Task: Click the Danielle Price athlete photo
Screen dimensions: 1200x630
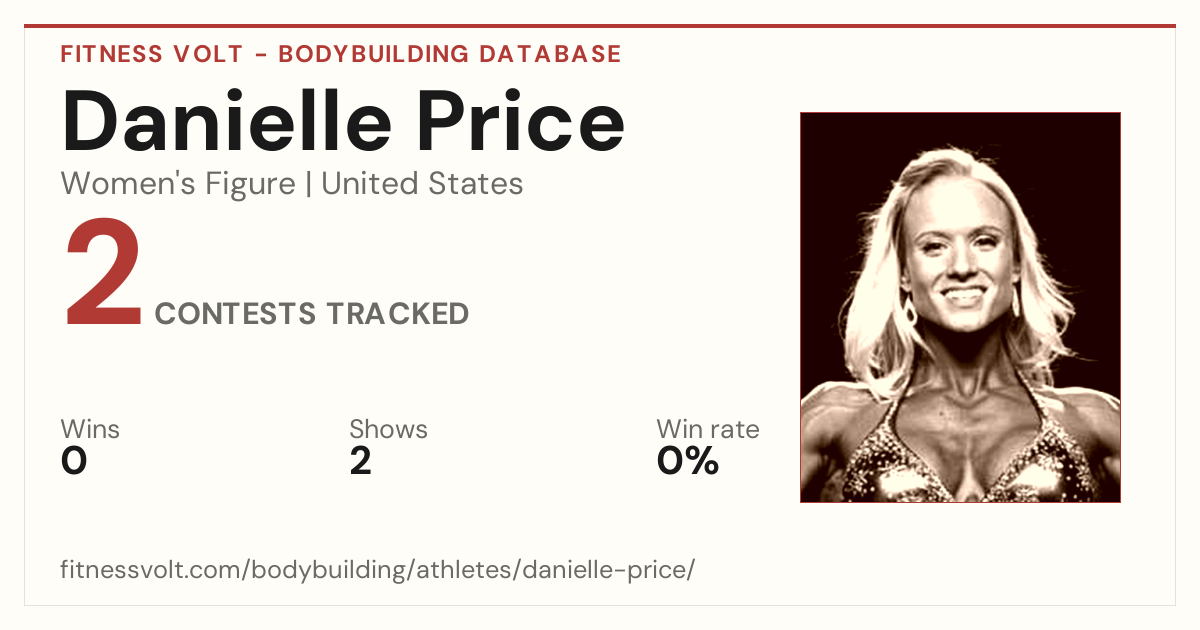Action: point(960,307)
